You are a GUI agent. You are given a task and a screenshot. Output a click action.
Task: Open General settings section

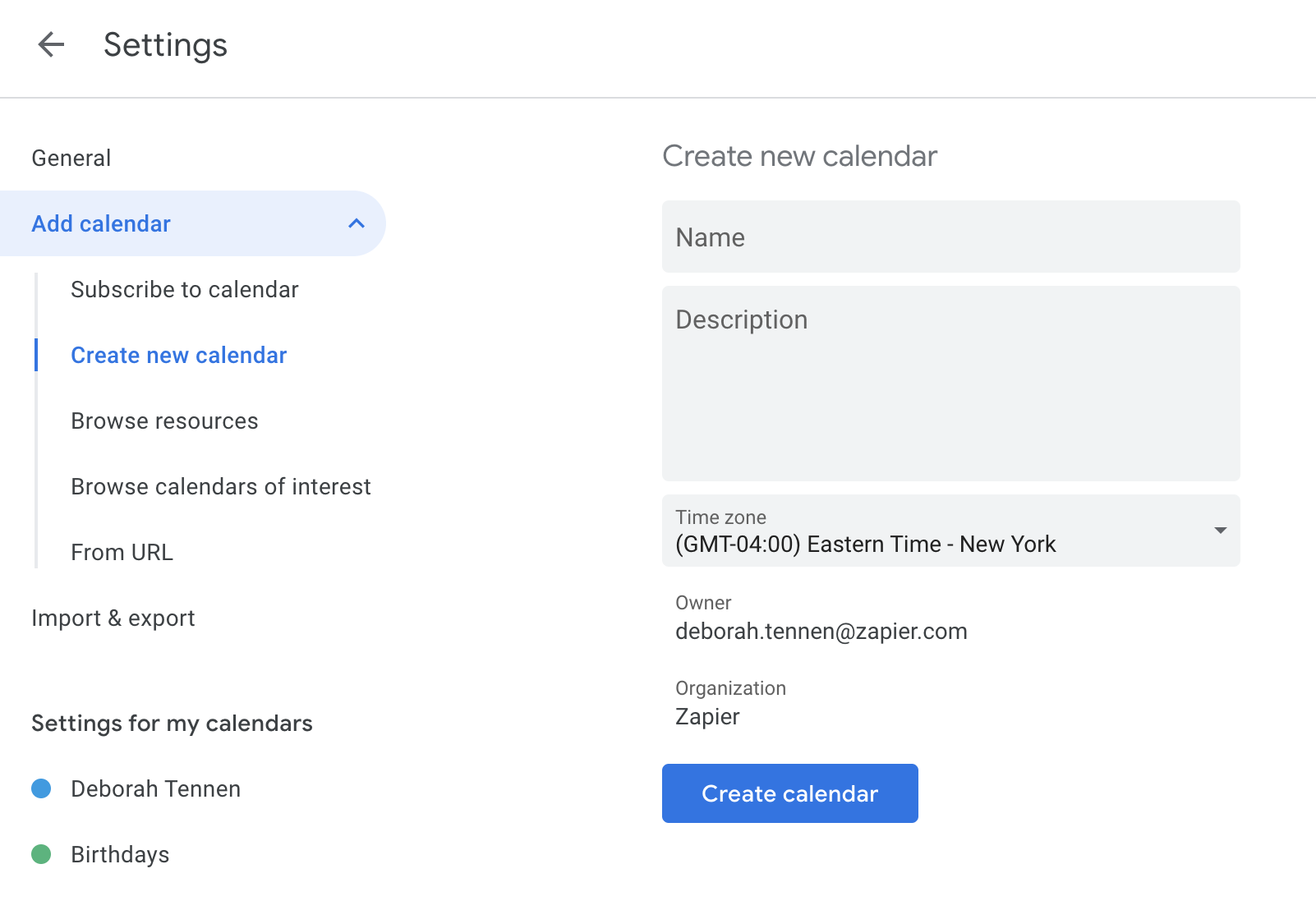pyautogui.click(x=71, y=158)
